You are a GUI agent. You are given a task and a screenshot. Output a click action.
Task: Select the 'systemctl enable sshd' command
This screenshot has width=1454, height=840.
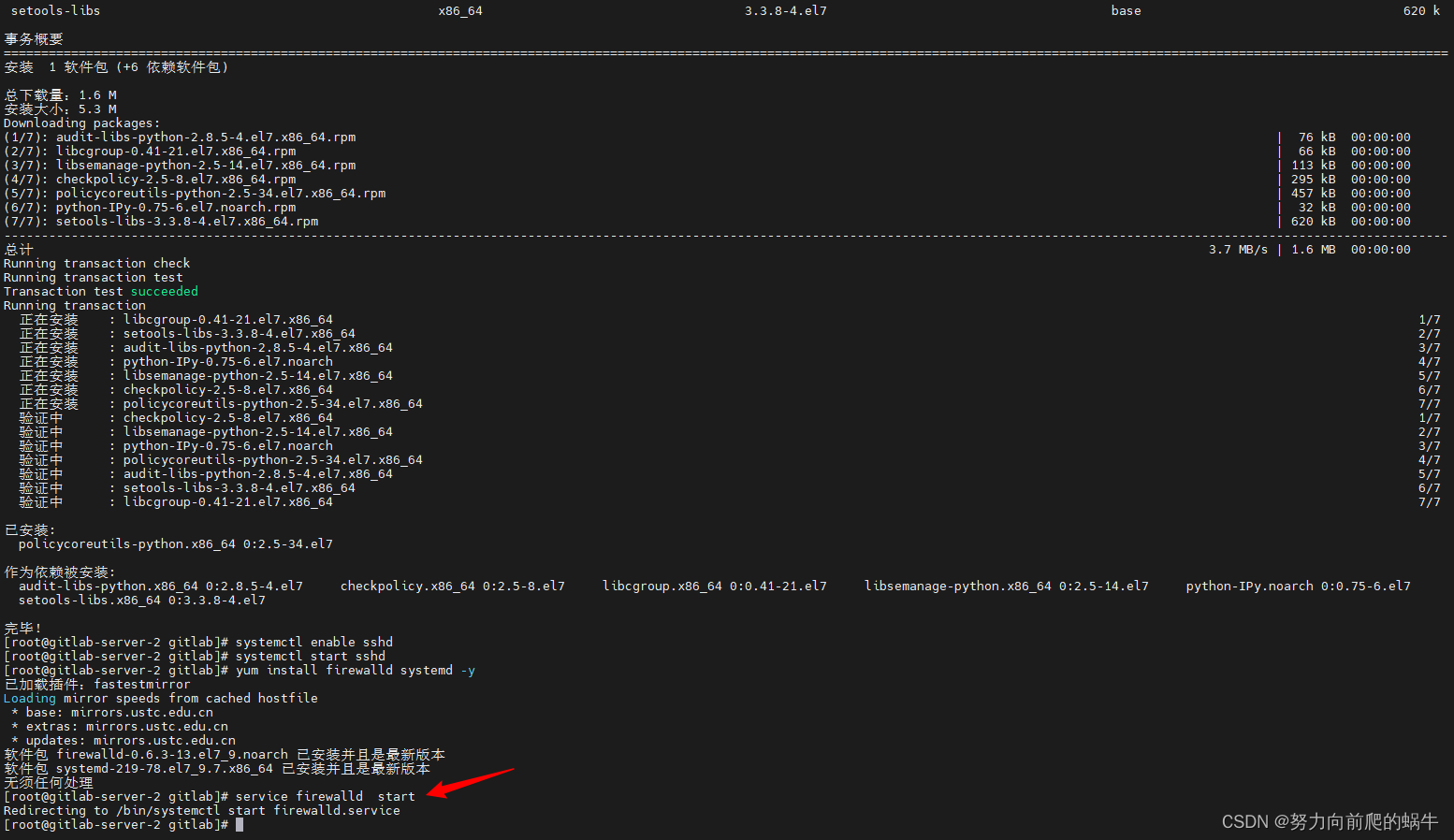(x=314, y=643)
